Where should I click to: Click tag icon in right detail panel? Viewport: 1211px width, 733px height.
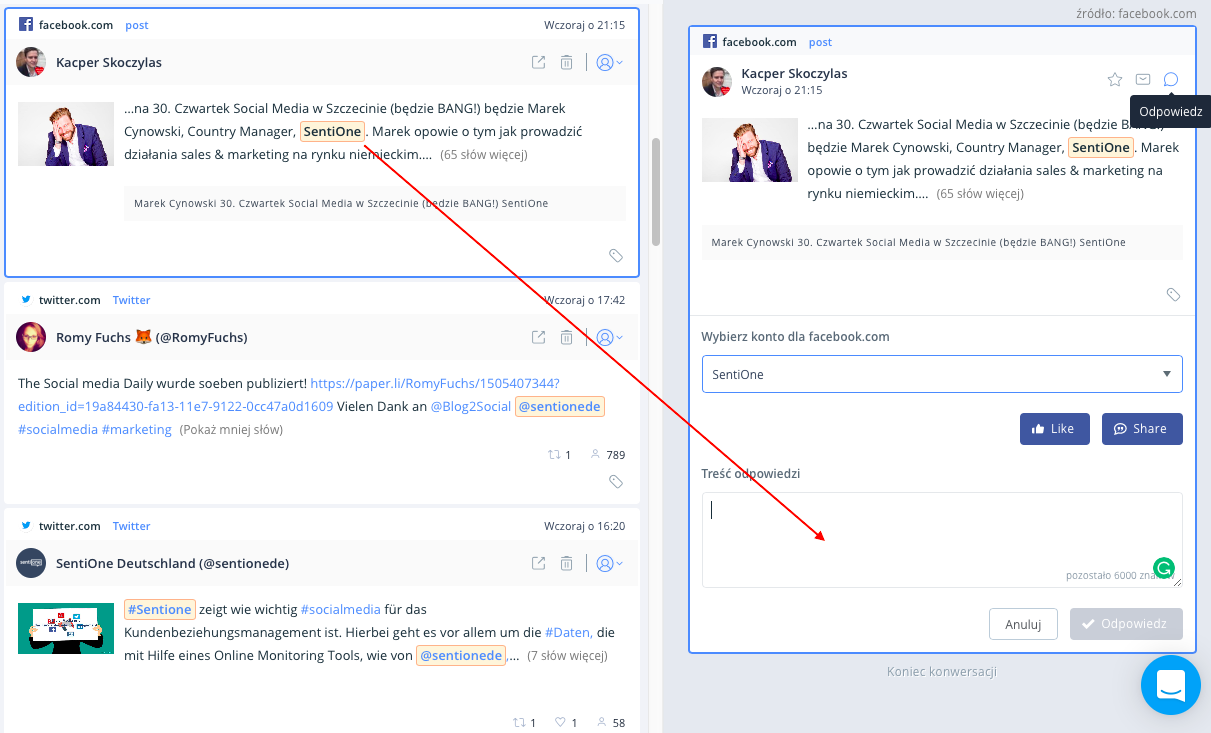1173,295
